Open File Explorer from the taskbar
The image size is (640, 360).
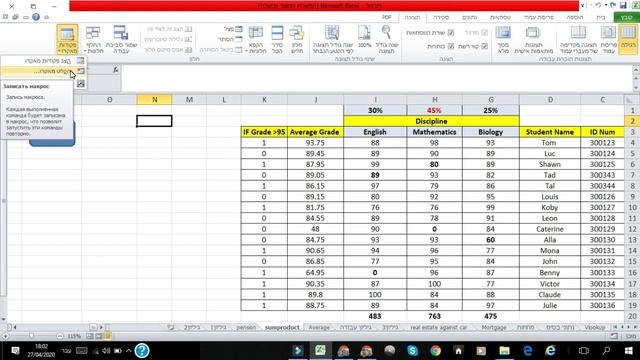504,350
